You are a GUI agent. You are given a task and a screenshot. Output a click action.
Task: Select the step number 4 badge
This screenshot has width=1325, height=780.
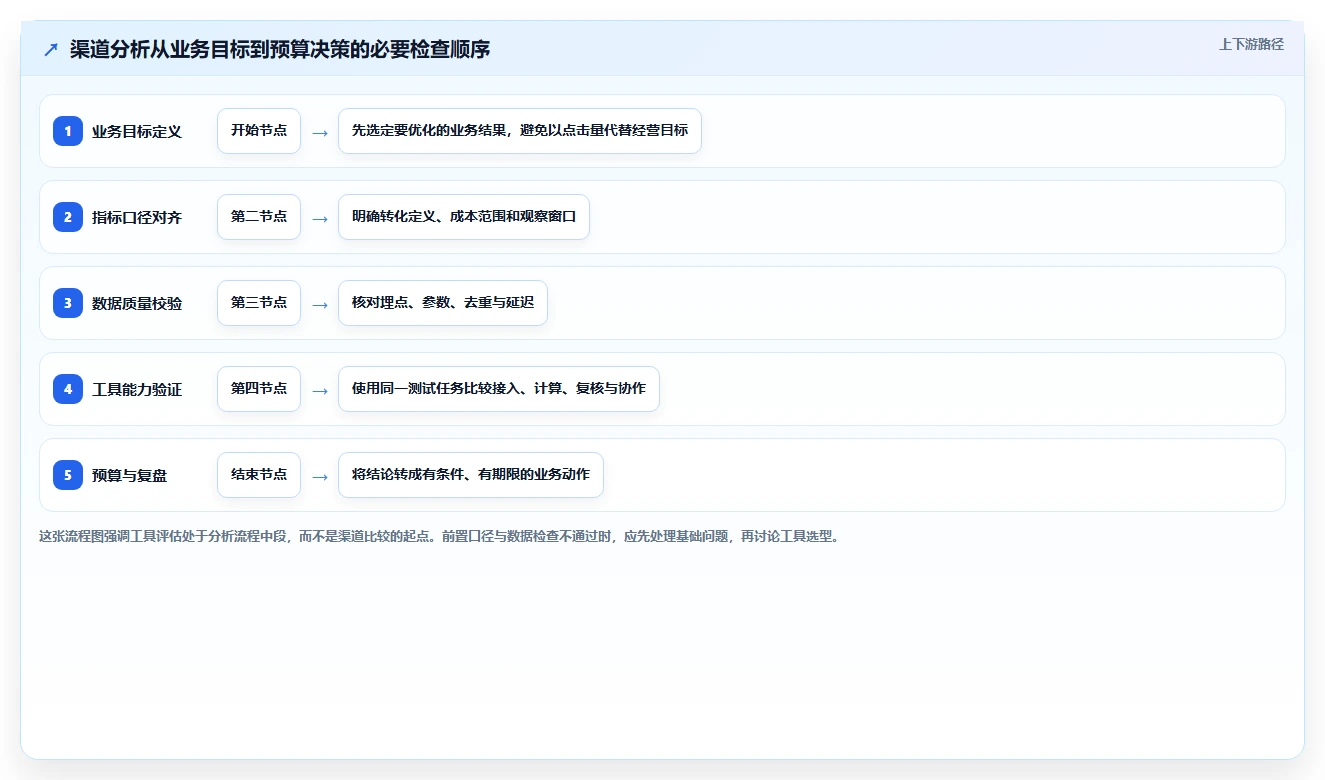pyautogui.click(x=68, y=389)
